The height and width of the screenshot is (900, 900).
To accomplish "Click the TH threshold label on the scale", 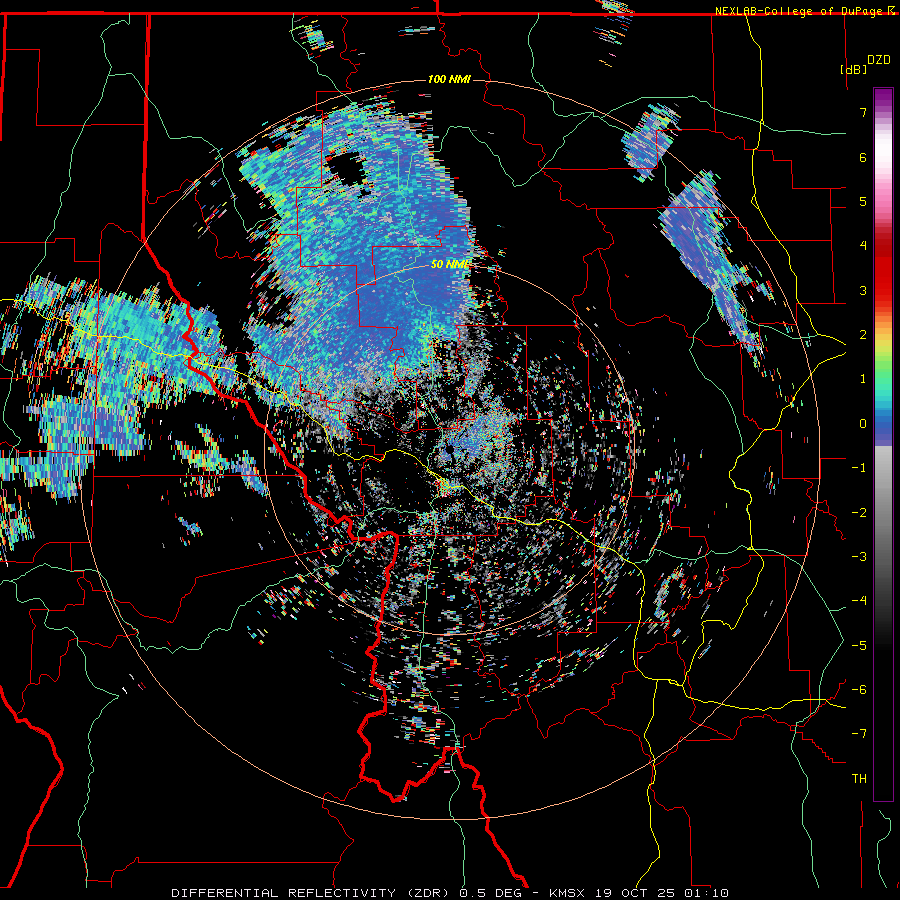I will (x=859, y=779).
